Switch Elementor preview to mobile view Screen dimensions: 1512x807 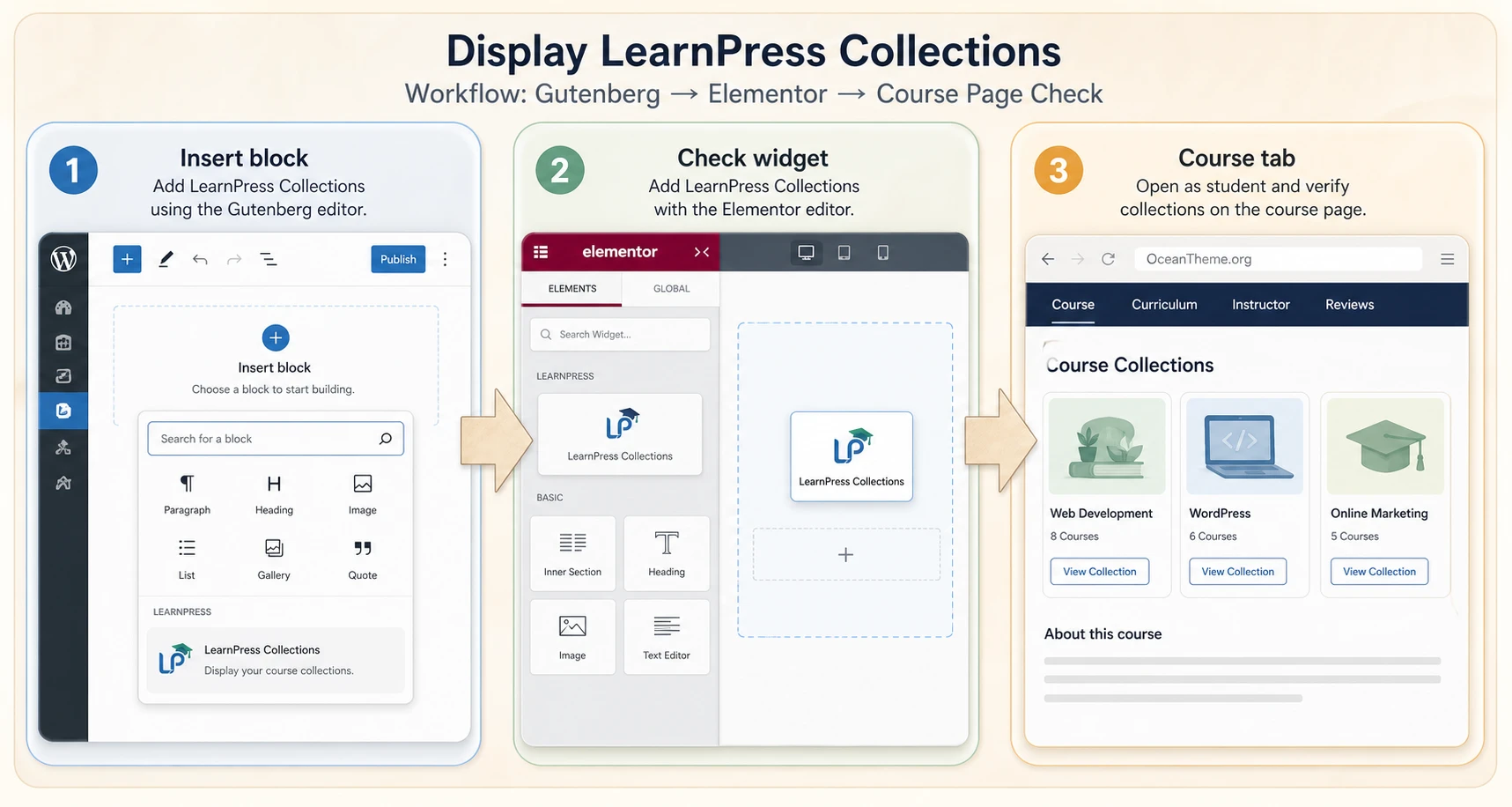coord(882,253)
